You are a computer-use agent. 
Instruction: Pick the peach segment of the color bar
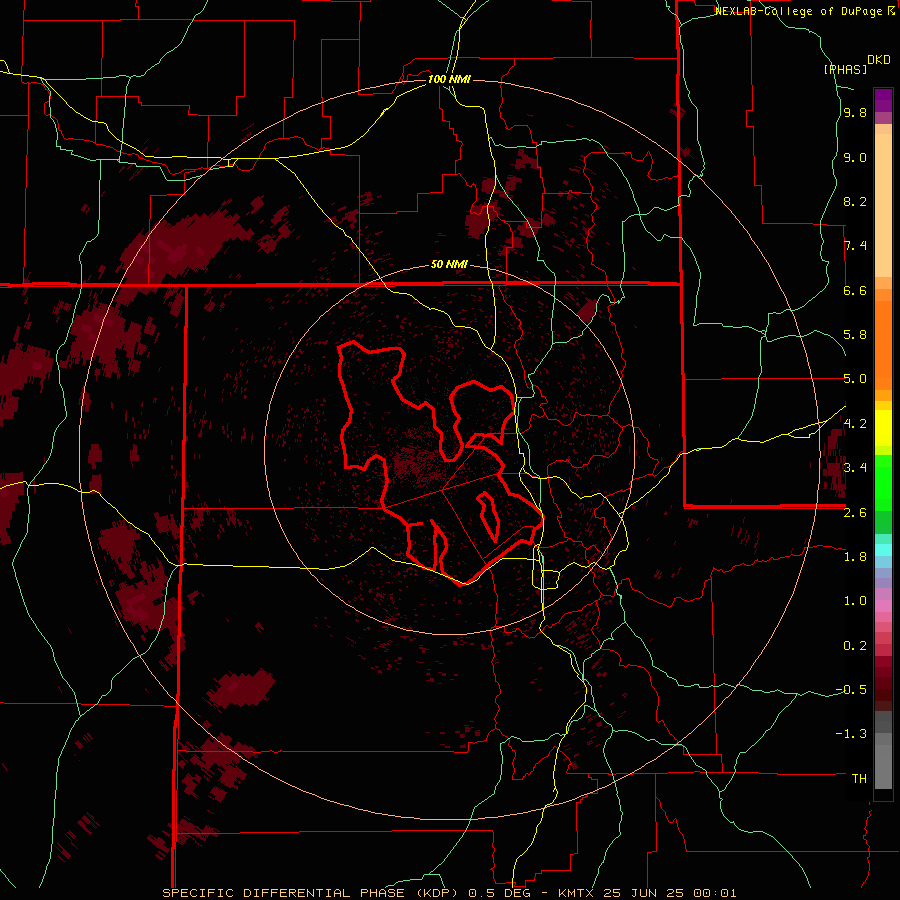pyautogui.click(x=883, y=205)
